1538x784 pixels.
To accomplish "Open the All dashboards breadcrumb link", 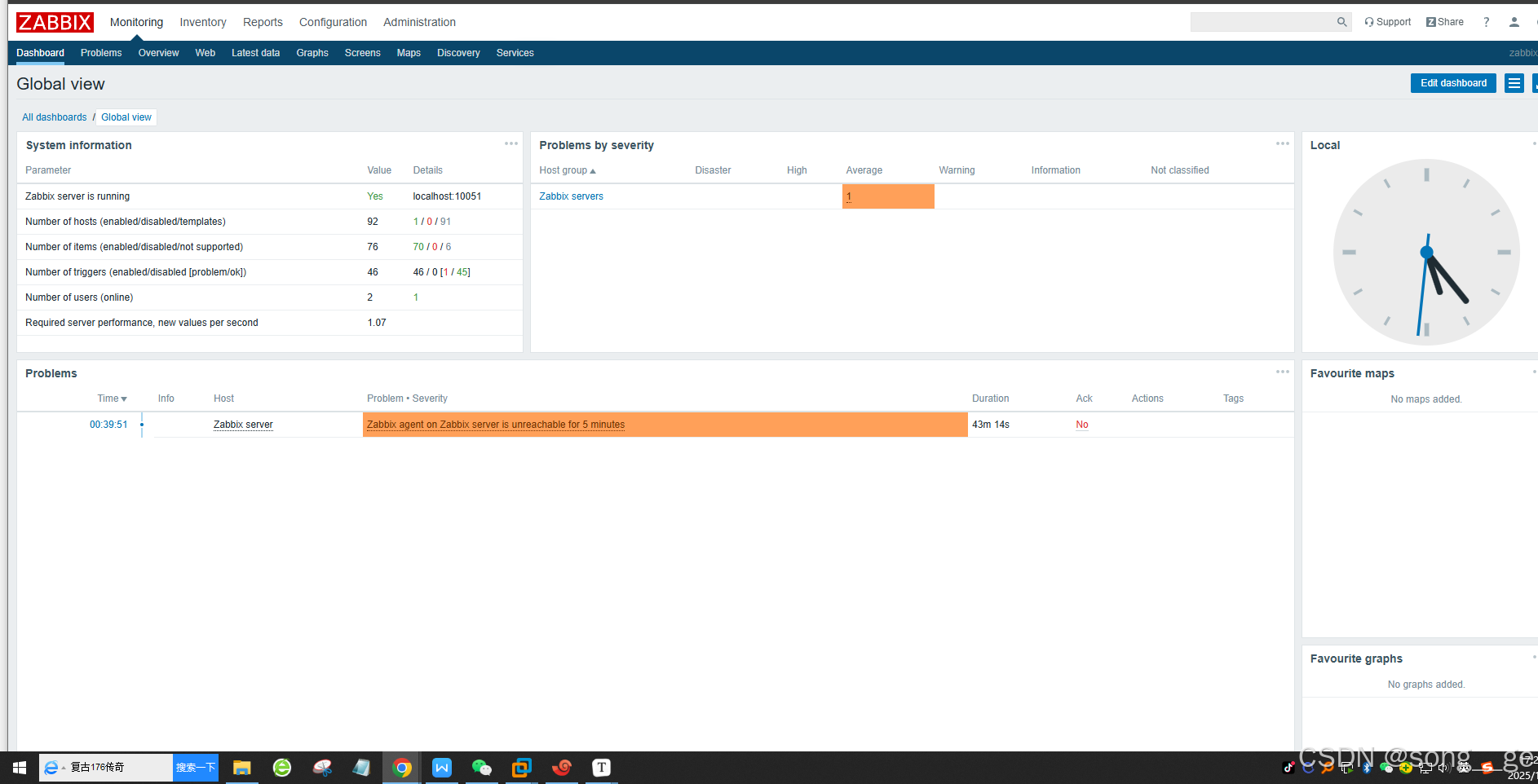I will (x=54, y=117).
